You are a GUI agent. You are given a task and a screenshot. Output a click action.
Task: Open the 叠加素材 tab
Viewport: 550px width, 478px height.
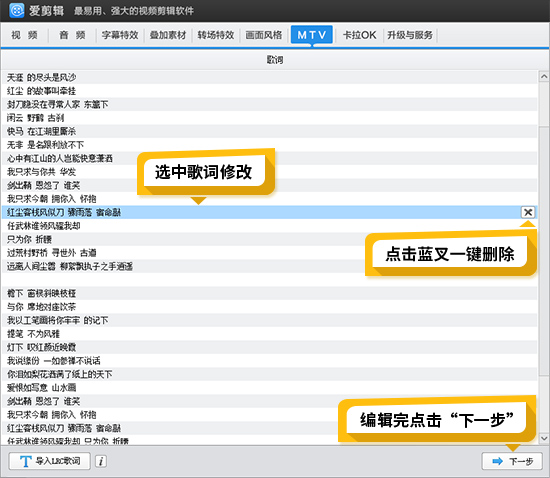[x=168, y=35]
